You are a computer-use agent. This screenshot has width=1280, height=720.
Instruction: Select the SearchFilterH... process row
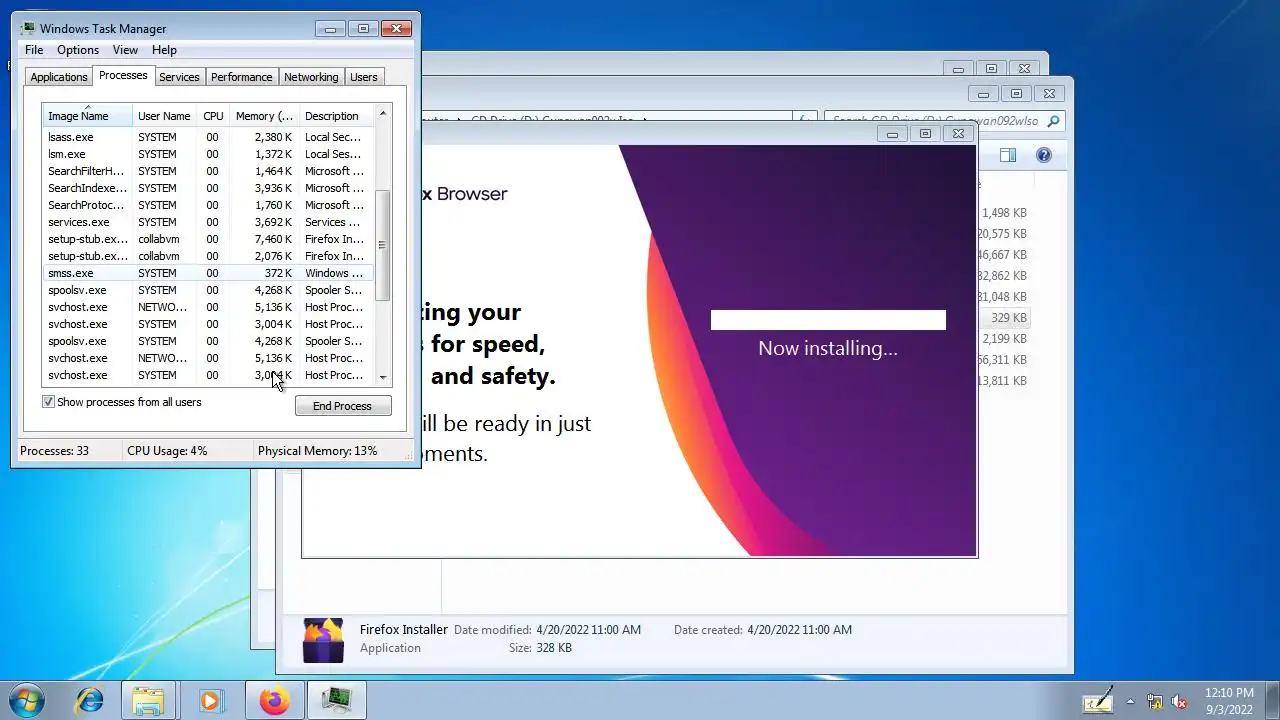coord(208,171)
